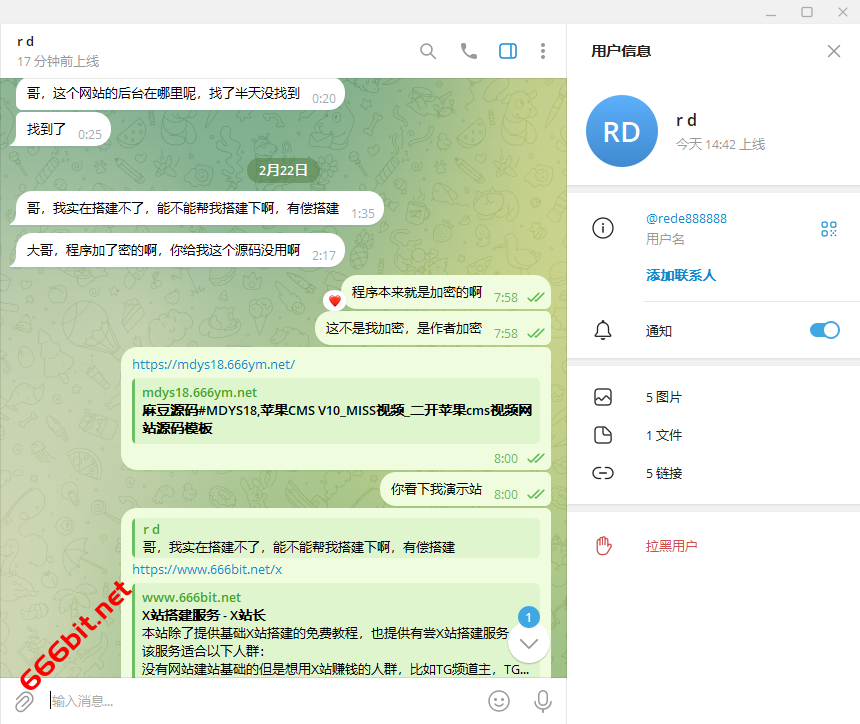
Task: Click the bell notification icon
Action: tap(603, 330)
